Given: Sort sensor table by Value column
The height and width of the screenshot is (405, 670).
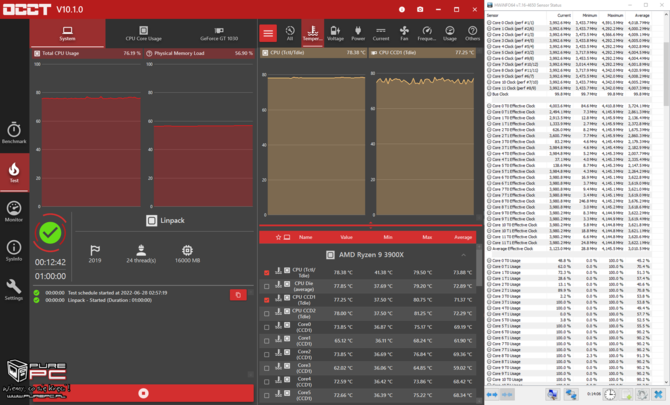Looking at the screenshot, I should point(347,237).
